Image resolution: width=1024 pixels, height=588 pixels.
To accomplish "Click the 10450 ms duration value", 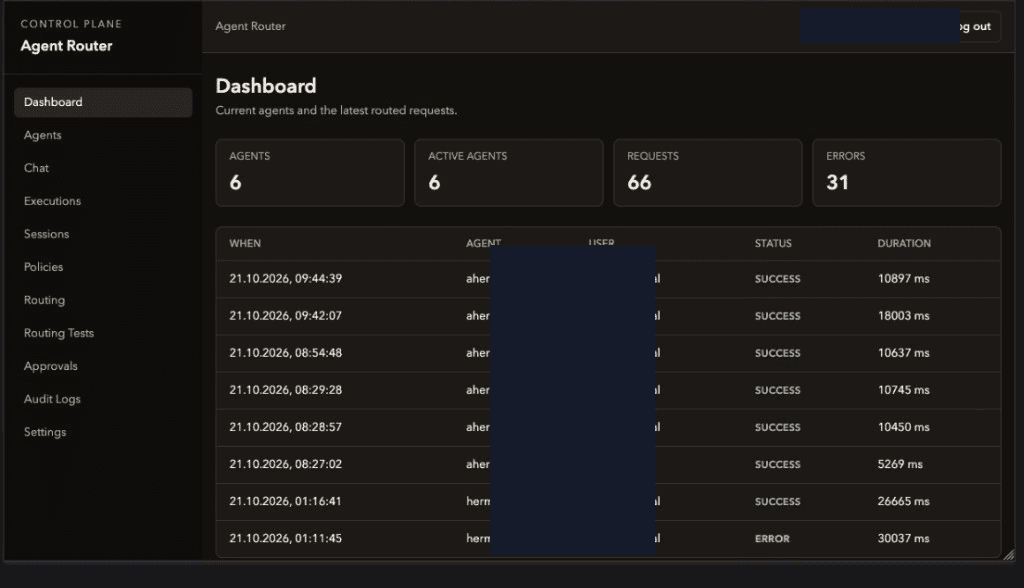I will [903, 427].
